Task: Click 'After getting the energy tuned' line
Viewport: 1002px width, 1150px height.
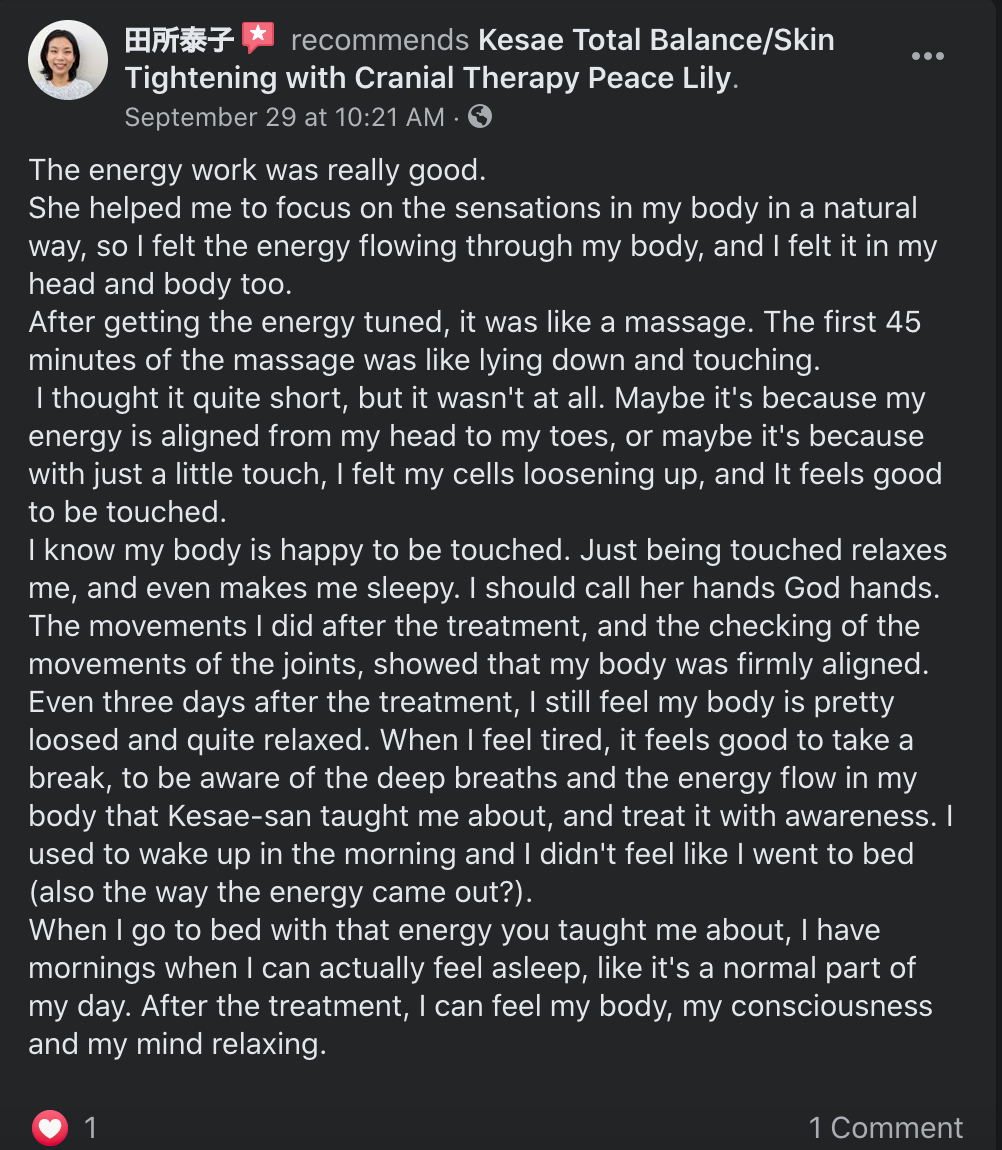Action: click(x=475, y=322)
